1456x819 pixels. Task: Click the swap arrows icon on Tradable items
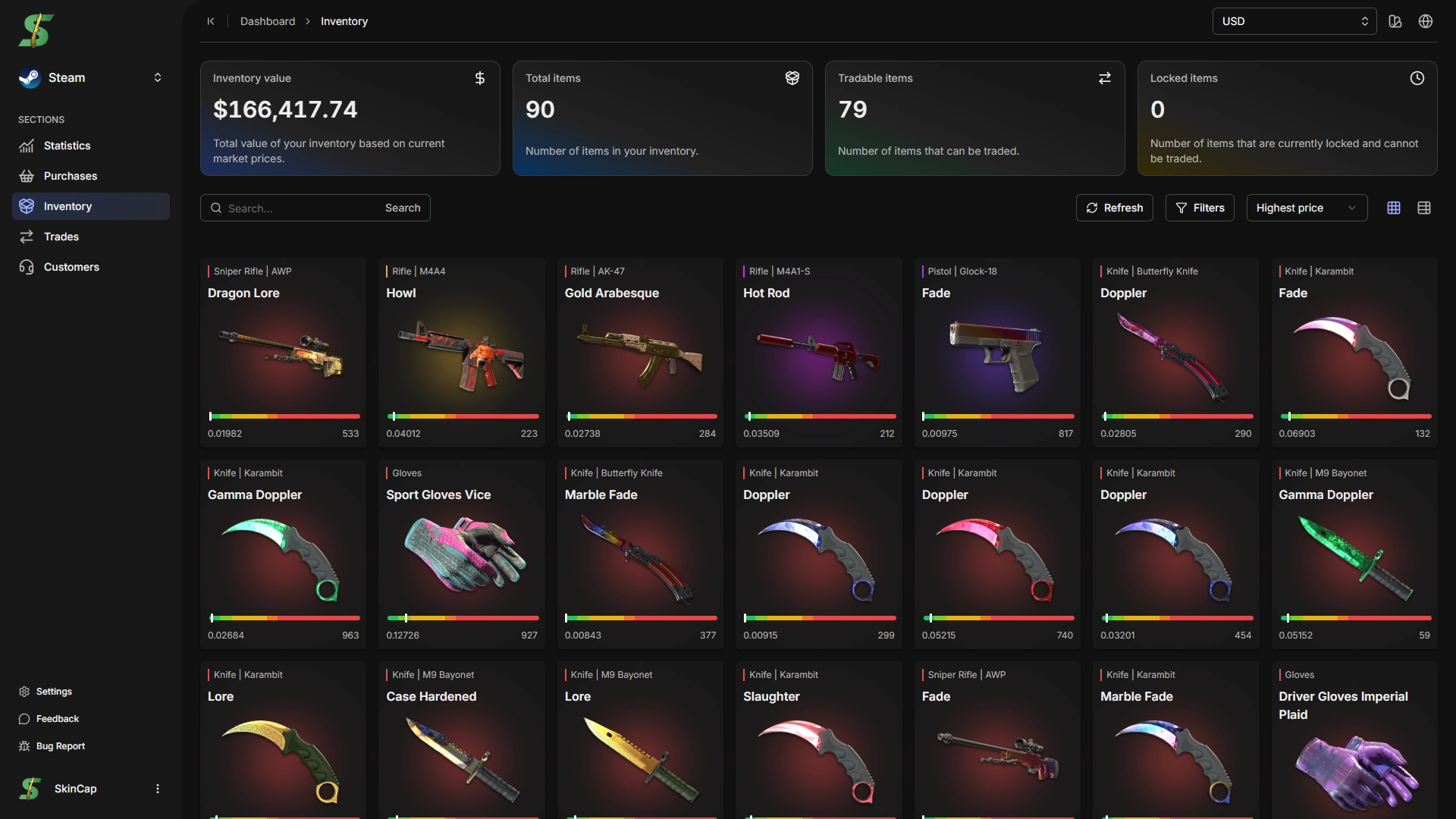(1105, 78)
